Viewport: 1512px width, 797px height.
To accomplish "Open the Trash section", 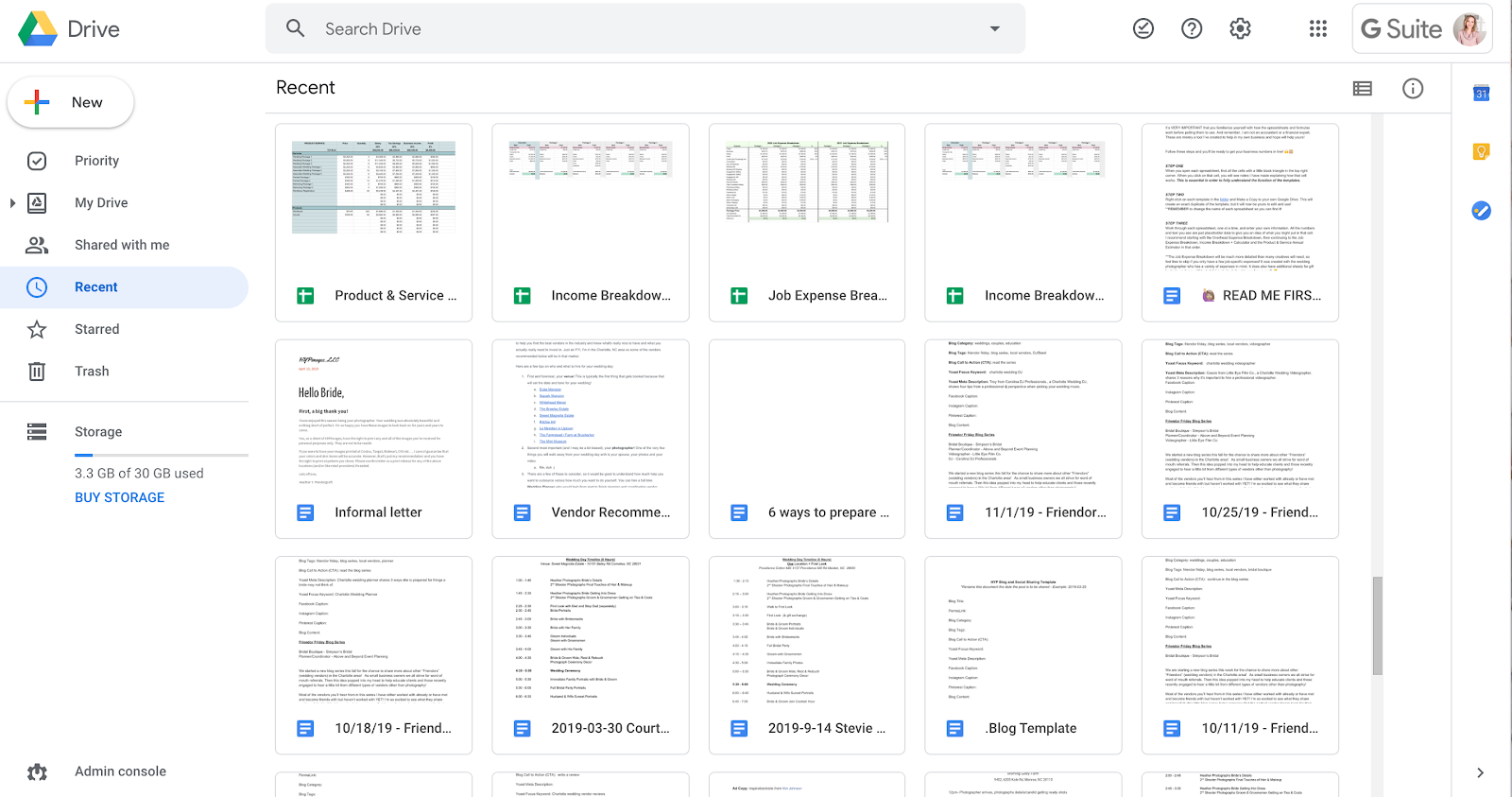I will [92, 372].
